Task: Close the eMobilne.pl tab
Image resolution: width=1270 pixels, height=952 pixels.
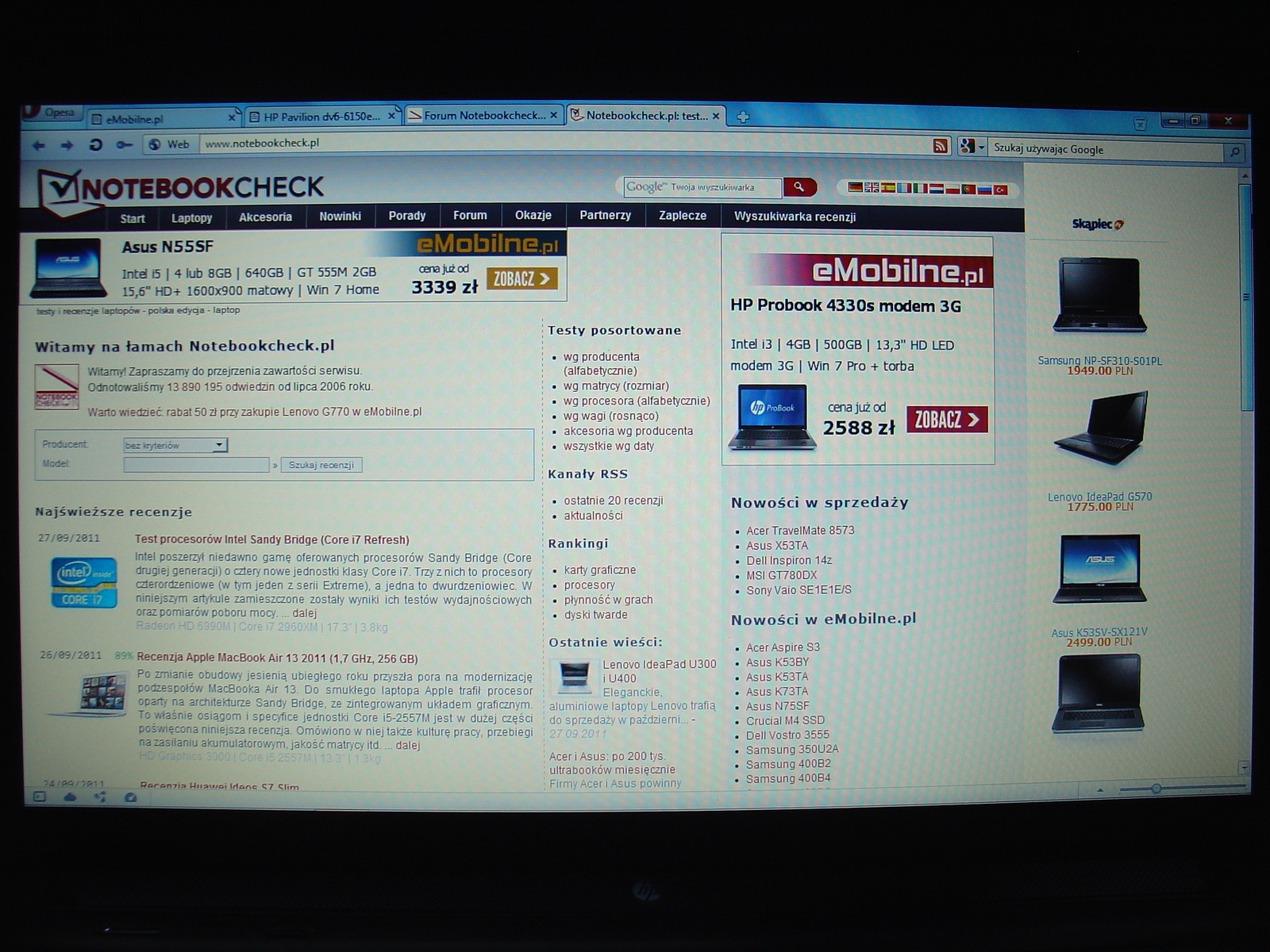Action: [x=232, y=117]
